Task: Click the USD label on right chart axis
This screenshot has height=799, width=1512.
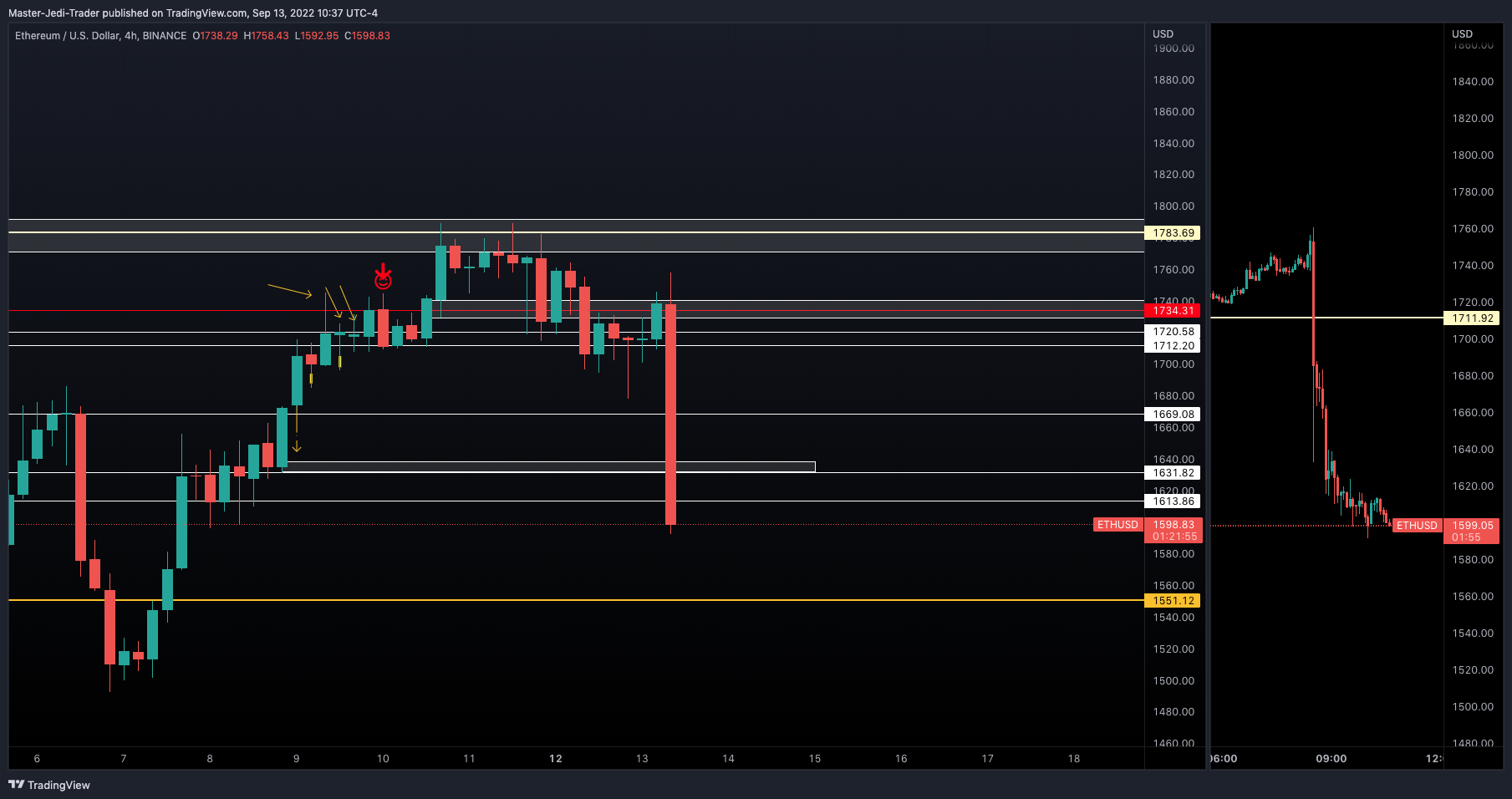Action: 1462,34
